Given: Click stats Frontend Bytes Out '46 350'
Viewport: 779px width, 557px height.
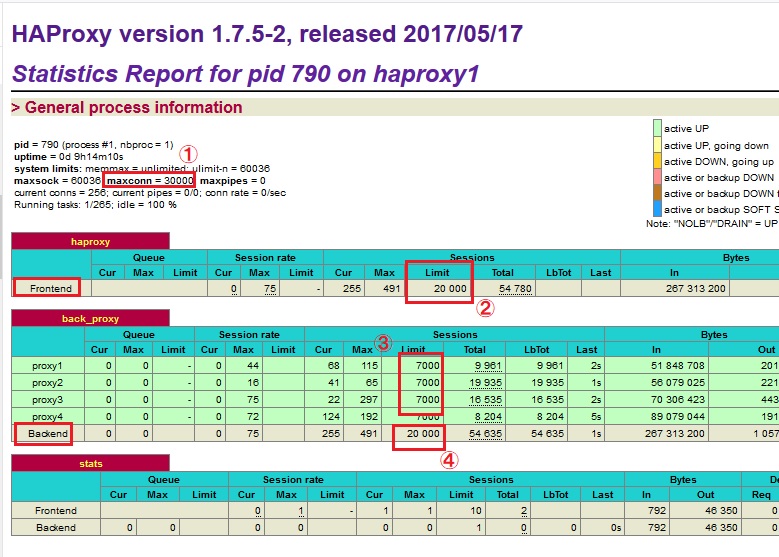Looking at the screenshot, I should coord(721,510).
